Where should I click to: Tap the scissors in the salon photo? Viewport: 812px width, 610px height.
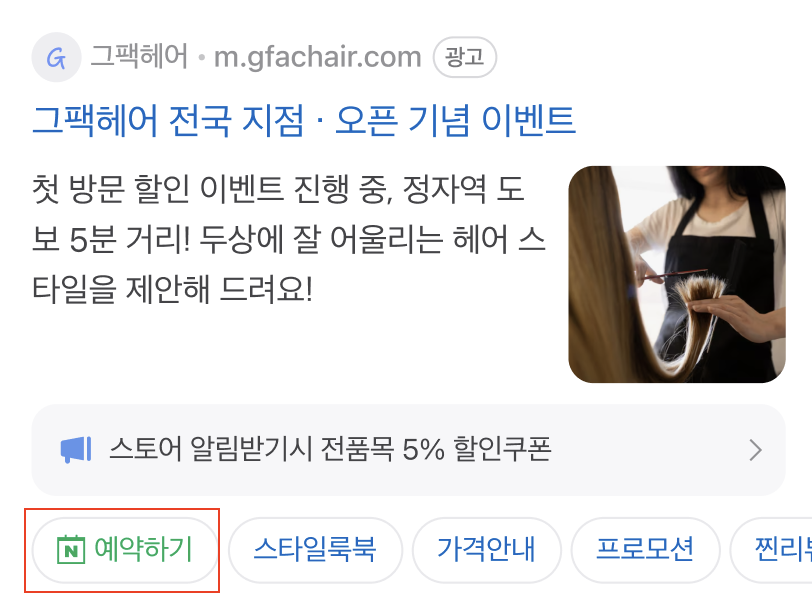click(670, 275)
